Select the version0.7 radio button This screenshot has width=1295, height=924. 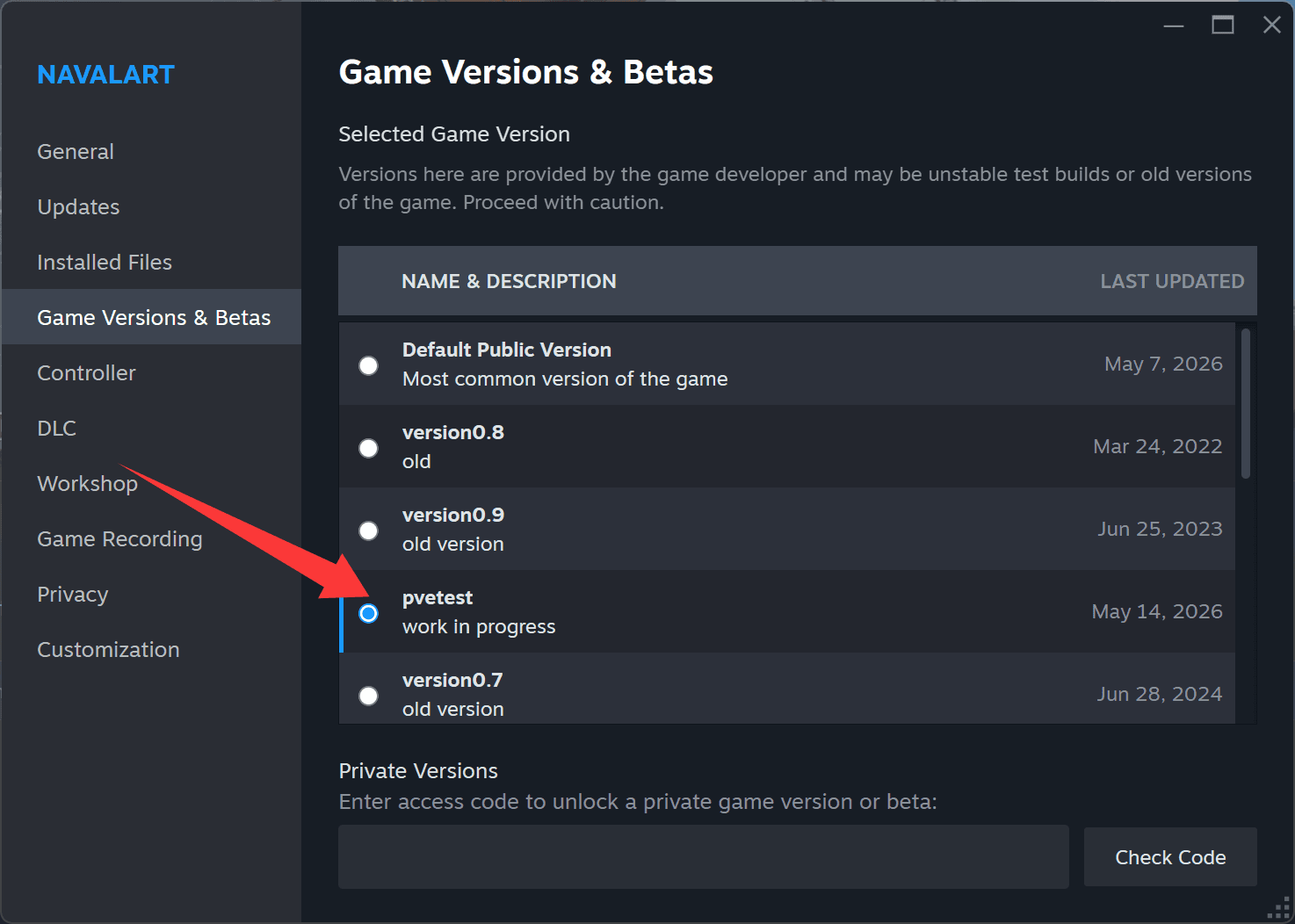click(369, 696)
